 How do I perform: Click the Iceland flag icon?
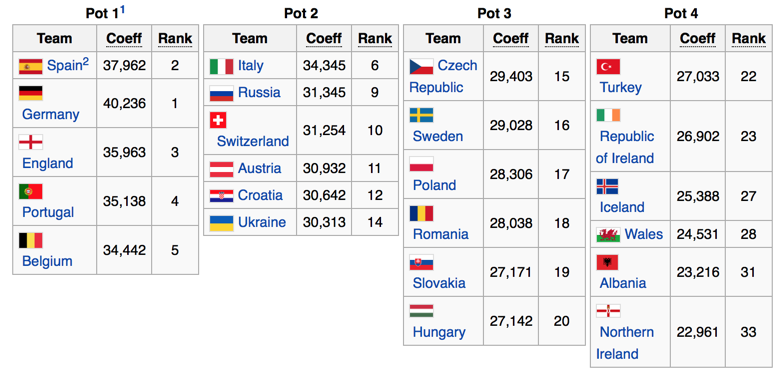607,186
